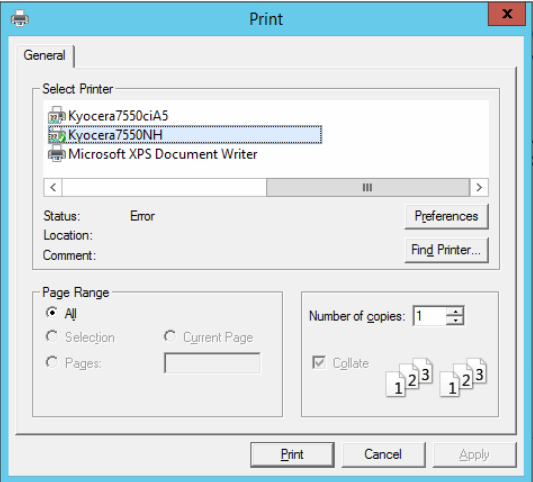Click the Pages range input field
The height and width of the screenshot is (482, 533).
coord(212,363)
